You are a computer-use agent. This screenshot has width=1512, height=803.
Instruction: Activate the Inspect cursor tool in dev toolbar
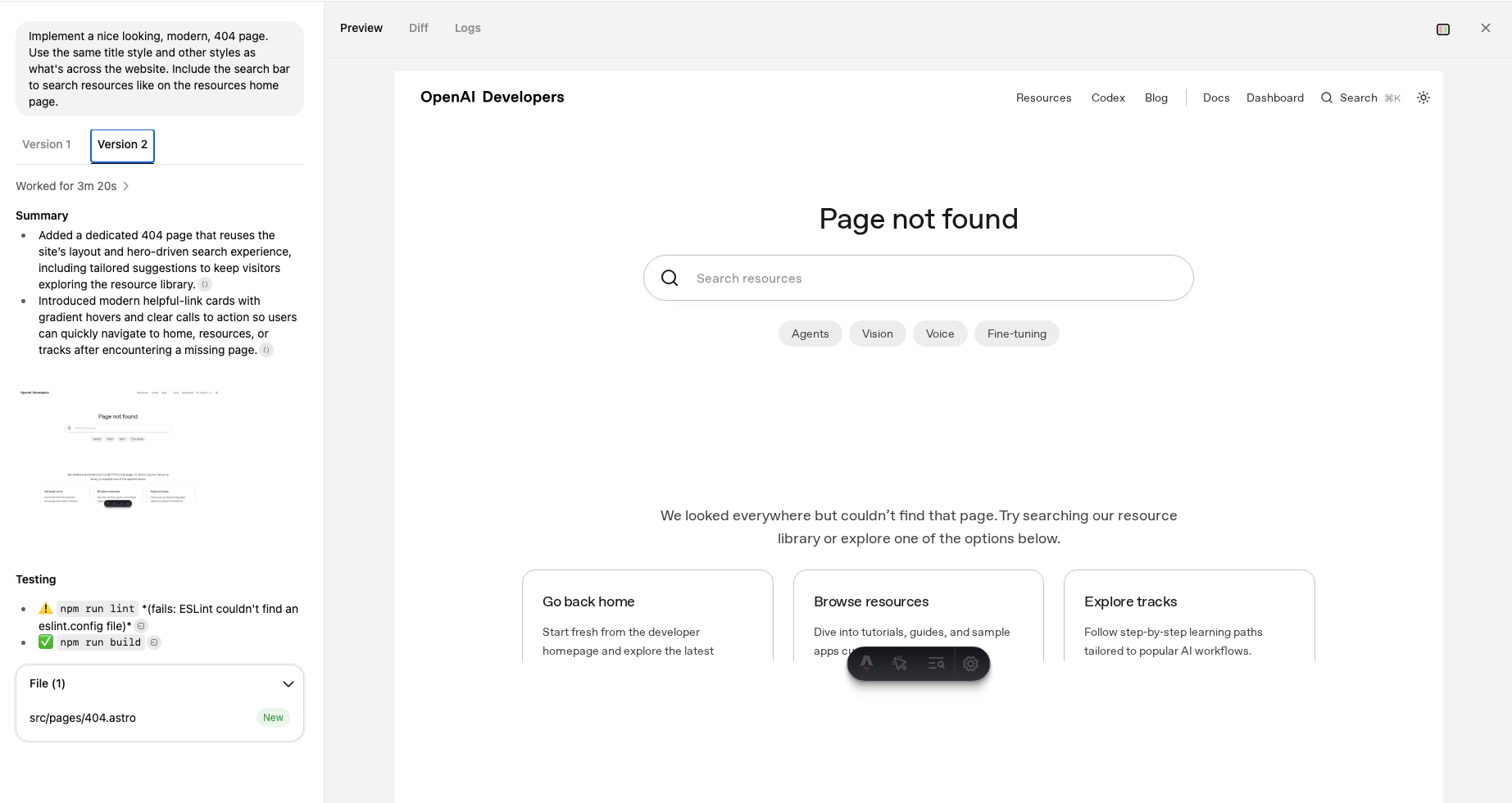(900, 664)
